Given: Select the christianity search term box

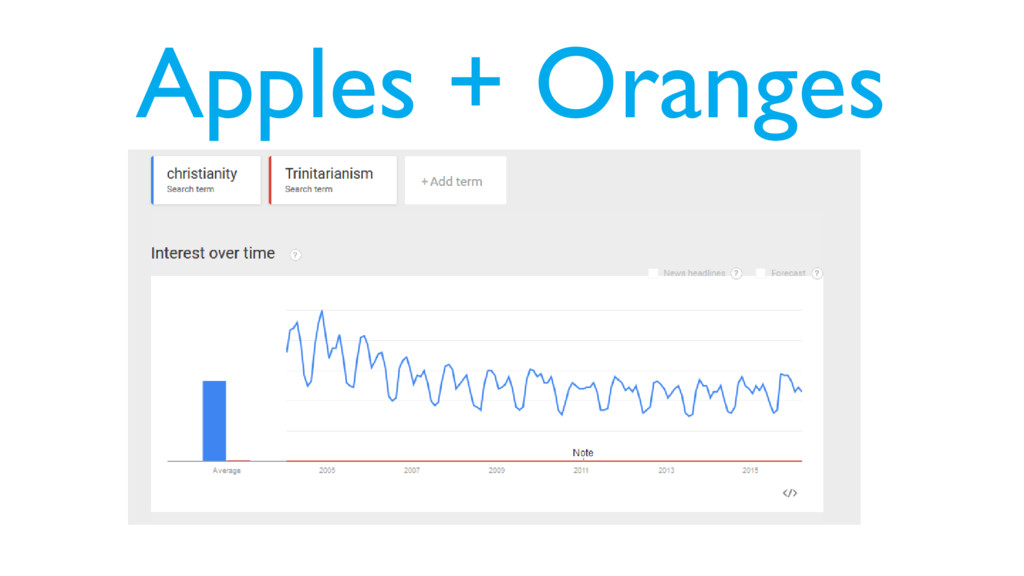Looking at the screenshot, I should point(206,180).
